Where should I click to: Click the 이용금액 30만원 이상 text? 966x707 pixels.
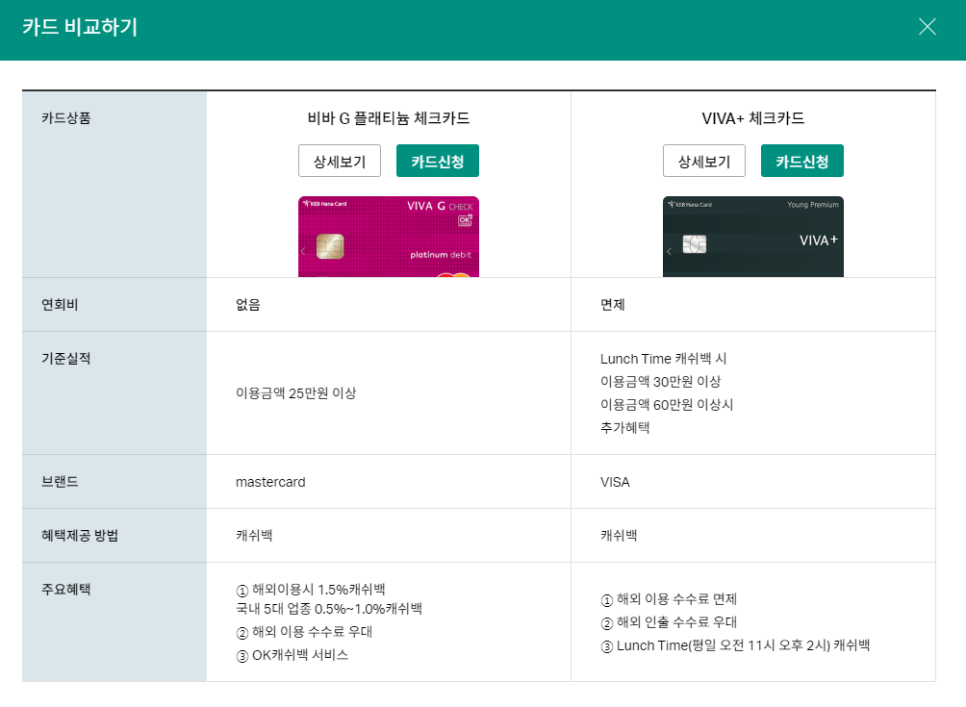[x=660, y=382]
